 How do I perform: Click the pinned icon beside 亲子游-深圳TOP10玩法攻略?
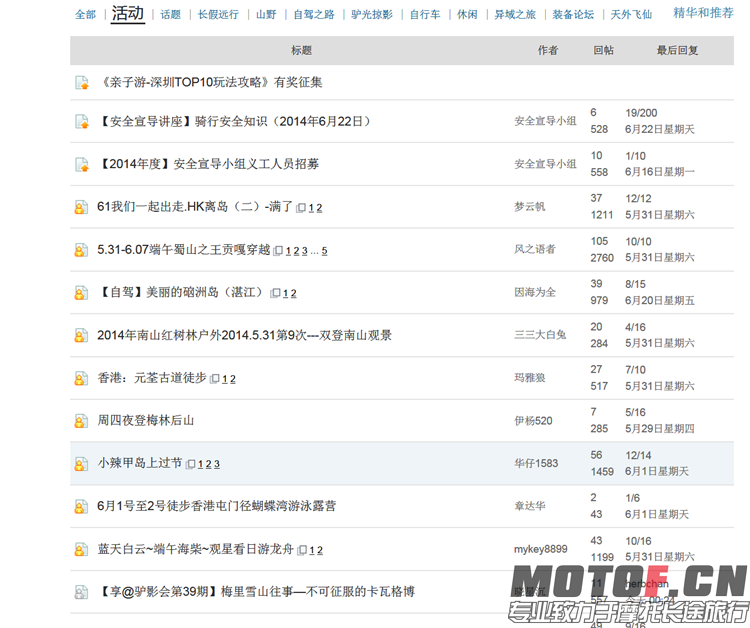point(81,82)
